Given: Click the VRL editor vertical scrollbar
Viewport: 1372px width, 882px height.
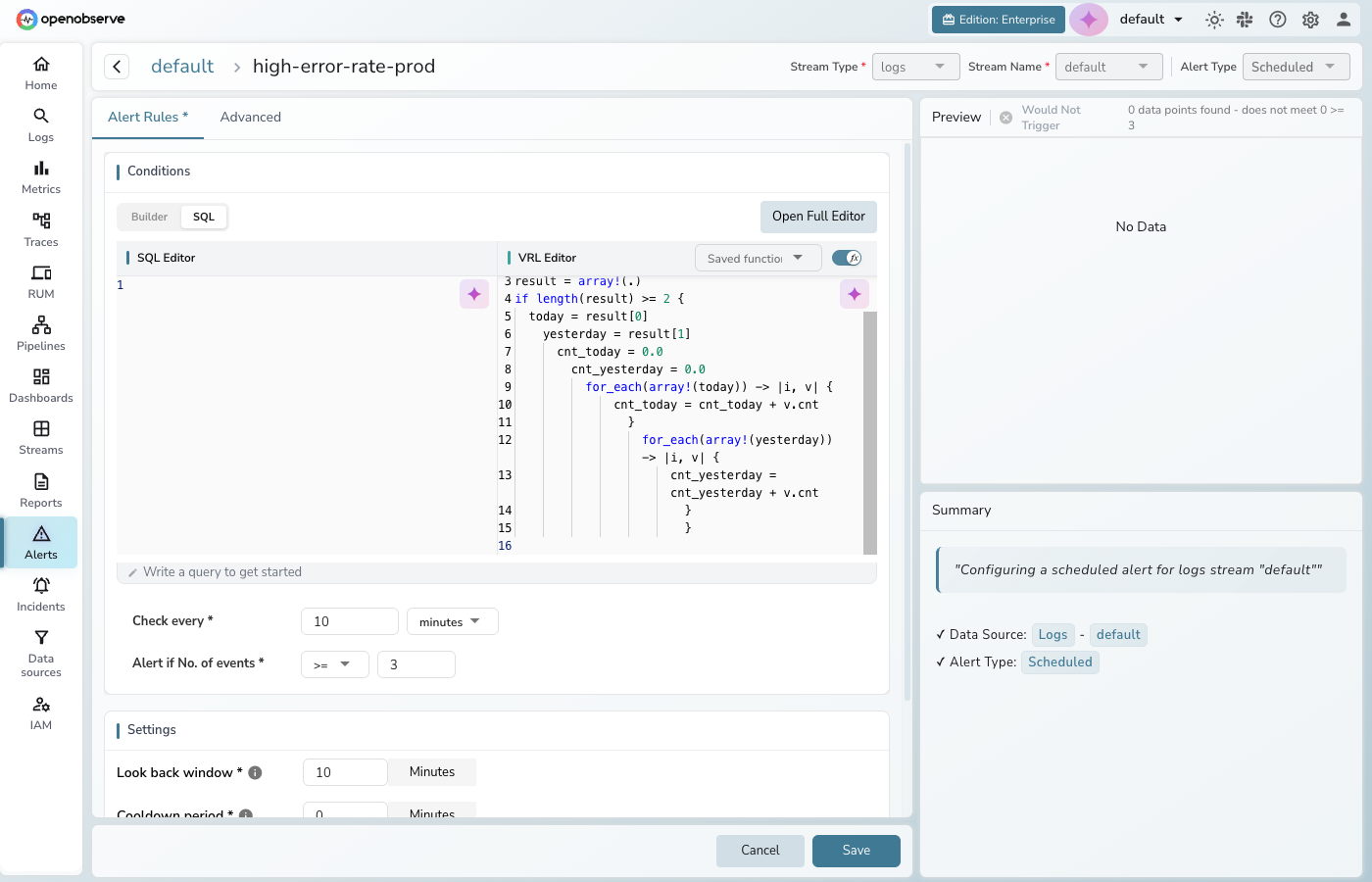Looking at the screenshot, I should (870, 431).
